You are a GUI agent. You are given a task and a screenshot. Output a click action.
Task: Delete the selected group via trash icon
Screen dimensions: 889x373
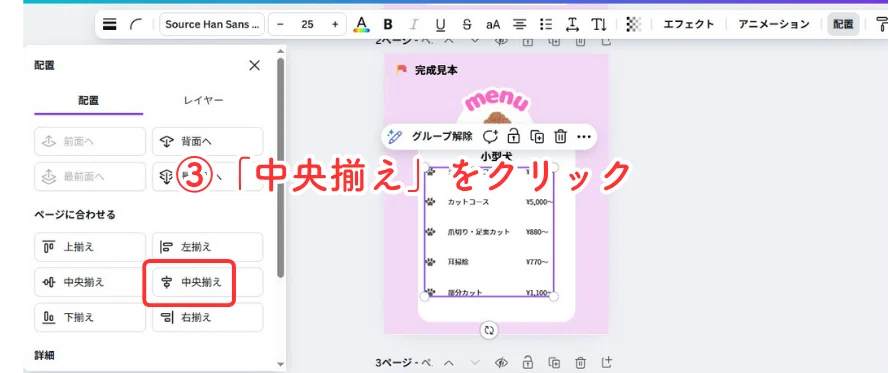[x=560, y=137]
